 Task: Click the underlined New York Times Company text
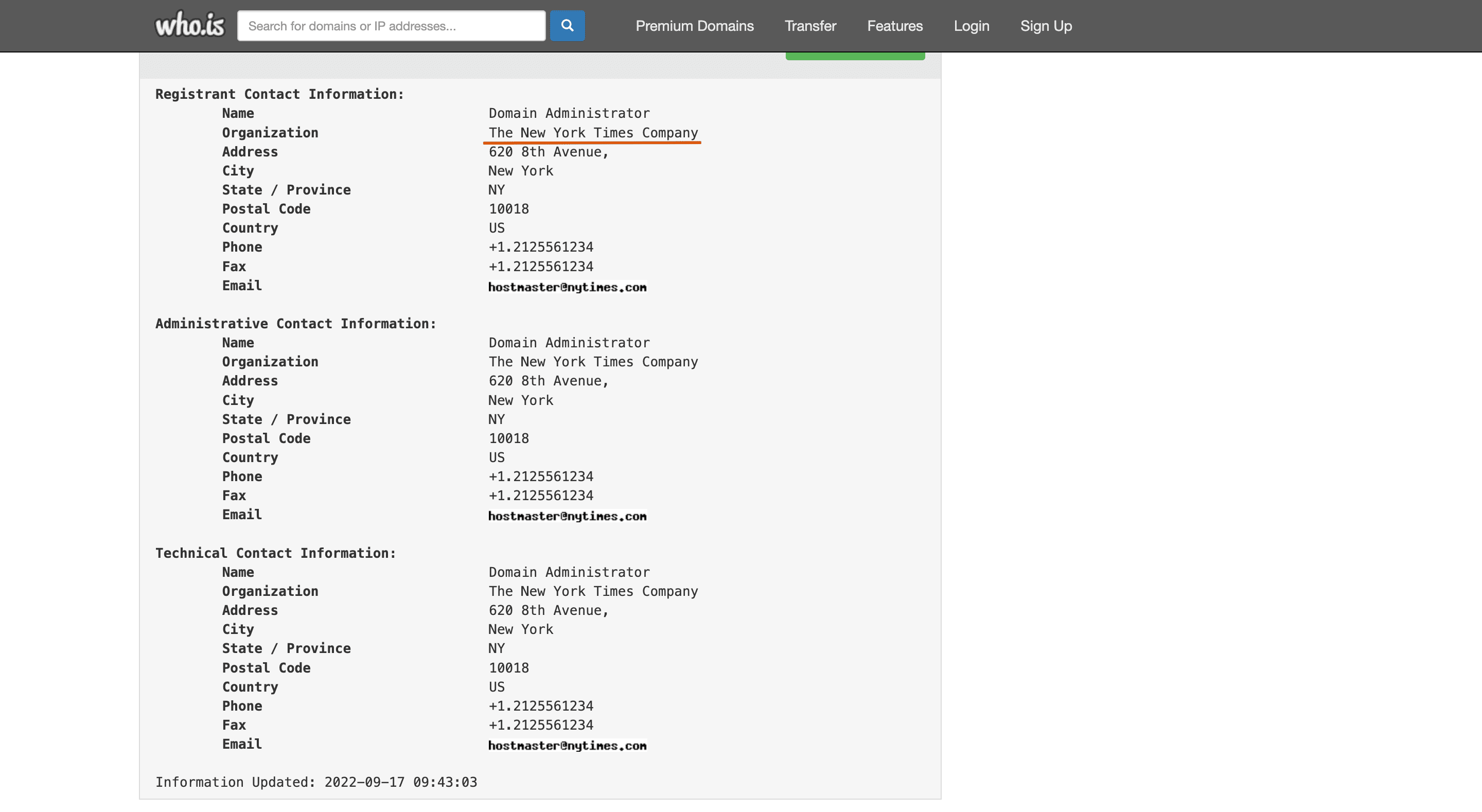(x=593, y=132)
